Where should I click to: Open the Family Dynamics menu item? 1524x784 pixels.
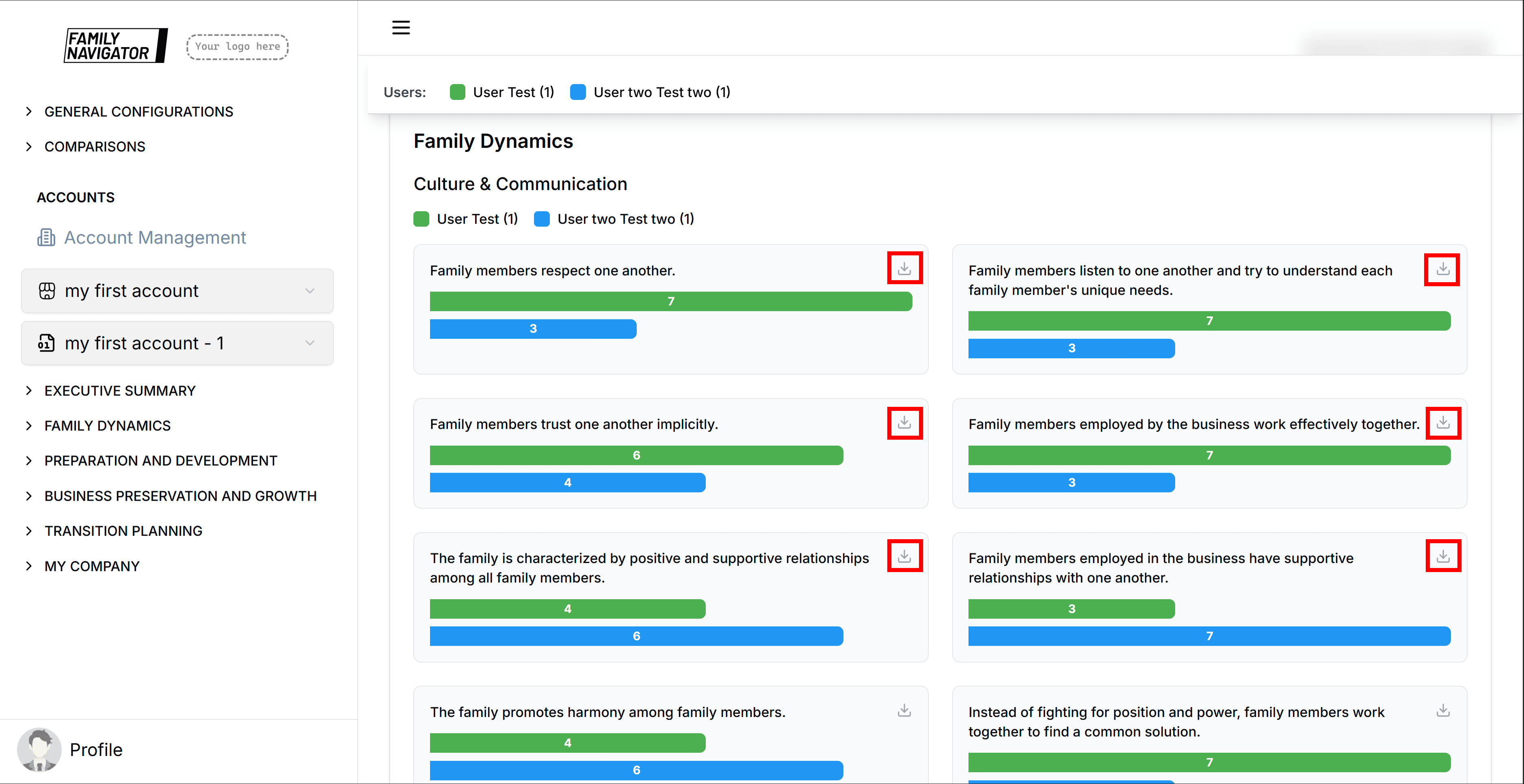(x=107, y=425)
